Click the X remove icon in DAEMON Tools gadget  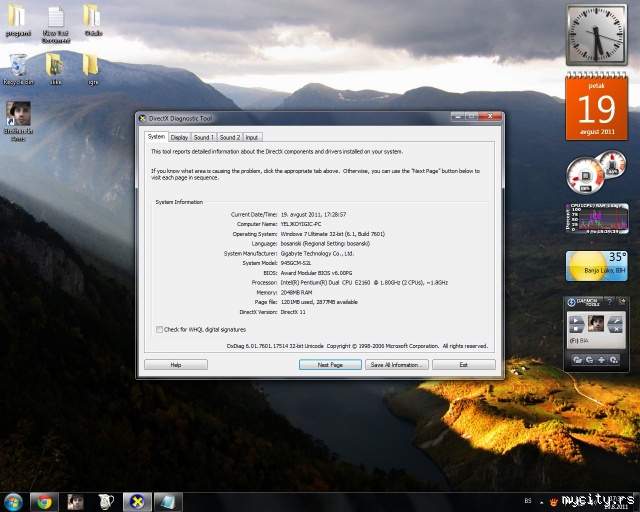pos(616,329)
